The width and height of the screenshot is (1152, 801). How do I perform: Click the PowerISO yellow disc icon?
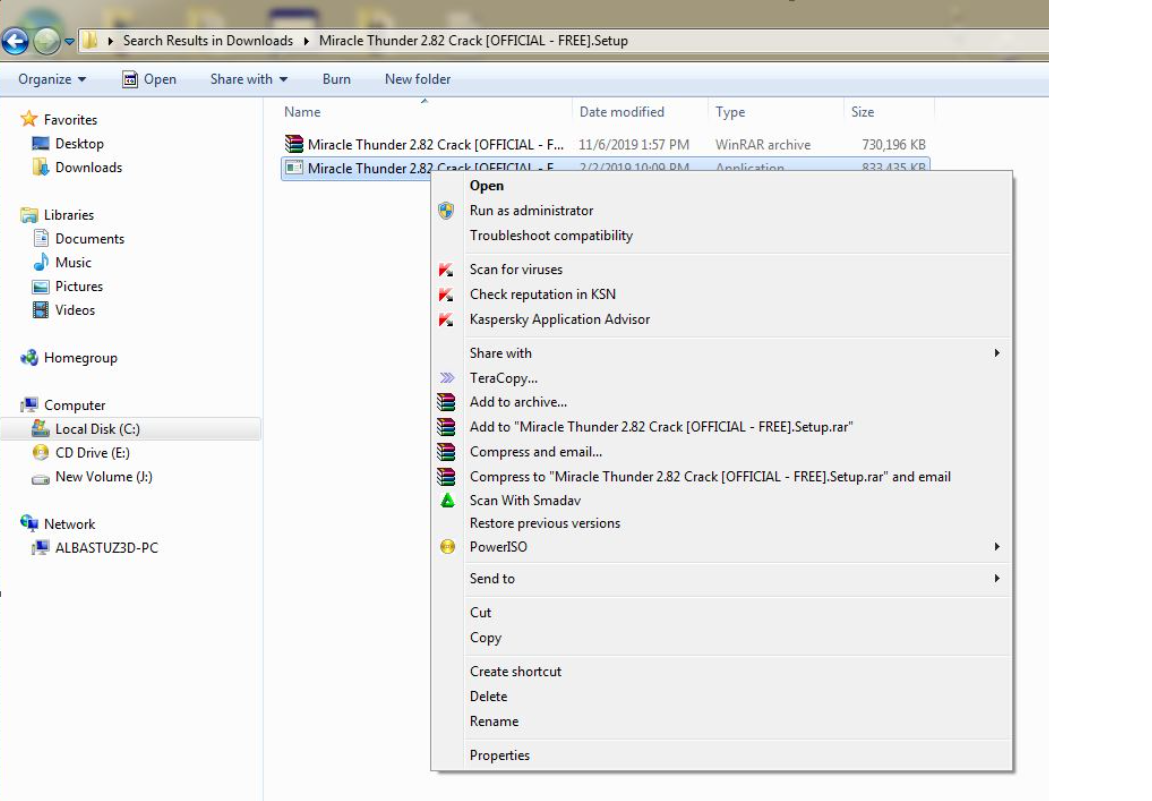447,547
